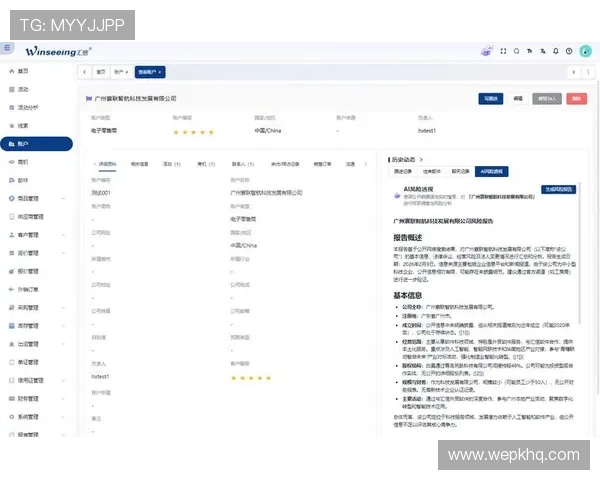Click the gray transfer-to-others button
The width and height of the screenshot is (600, 480).
coord(547,99)
